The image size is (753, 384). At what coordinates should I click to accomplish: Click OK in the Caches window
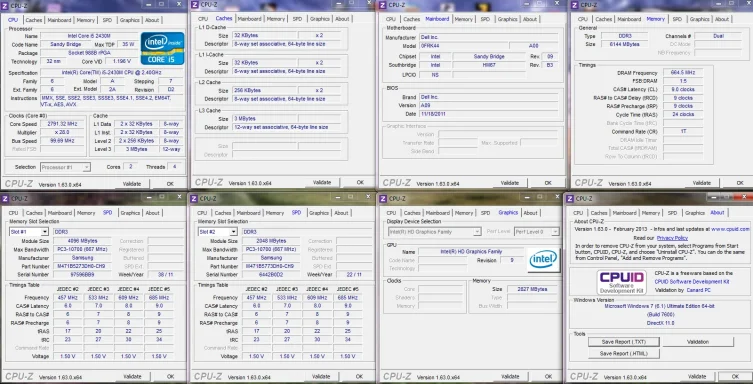(x=360, y=182)
